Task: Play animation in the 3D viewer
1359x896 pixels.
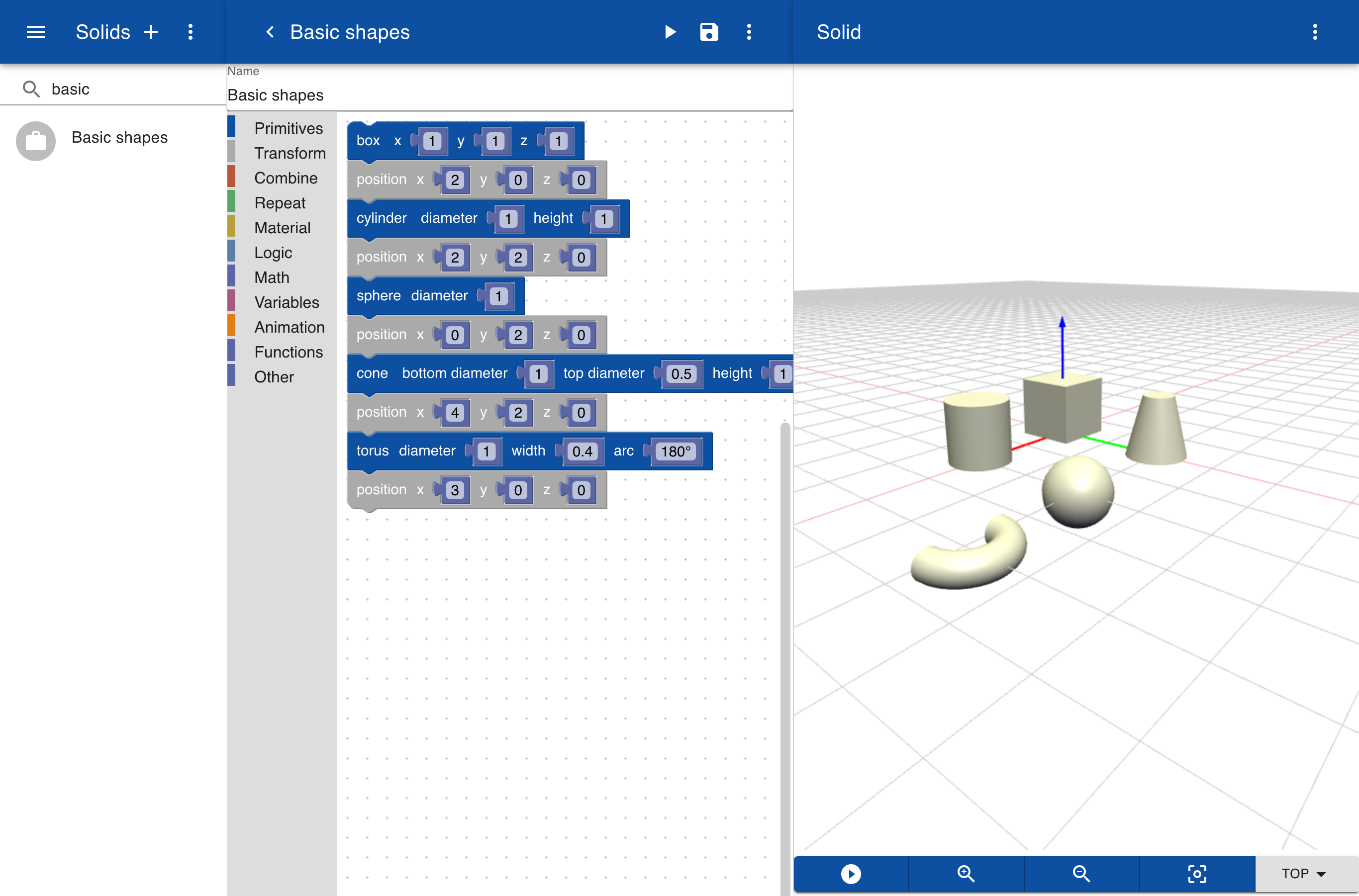Action: tap(851, 873)
